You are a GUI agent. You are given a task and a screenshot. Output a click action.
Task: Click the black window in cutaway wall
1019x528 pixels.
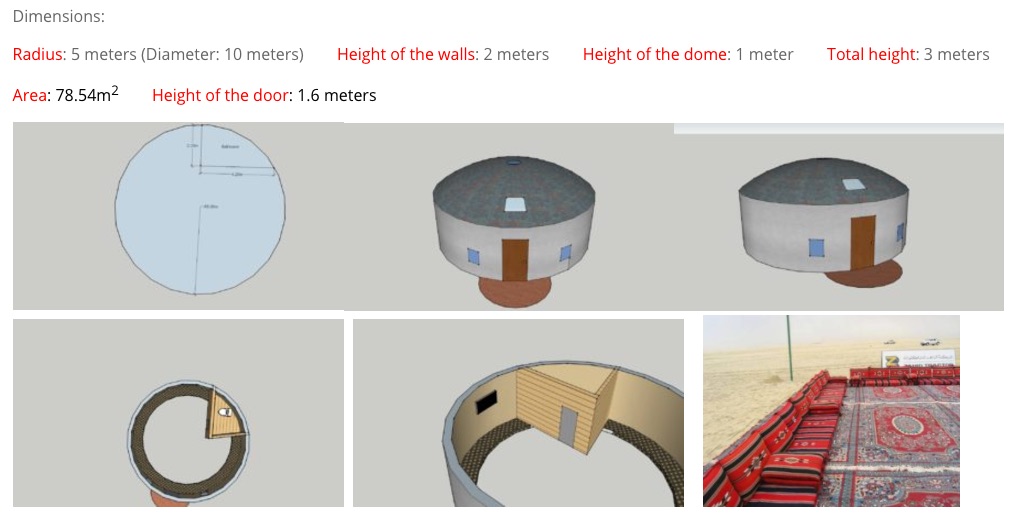(486, 401)
